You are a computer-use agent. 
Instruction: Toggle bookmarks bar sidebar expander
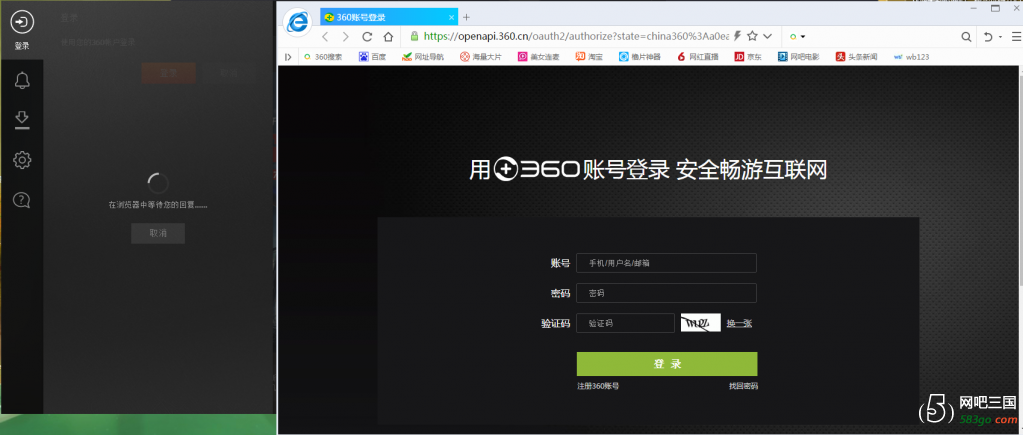288,57
